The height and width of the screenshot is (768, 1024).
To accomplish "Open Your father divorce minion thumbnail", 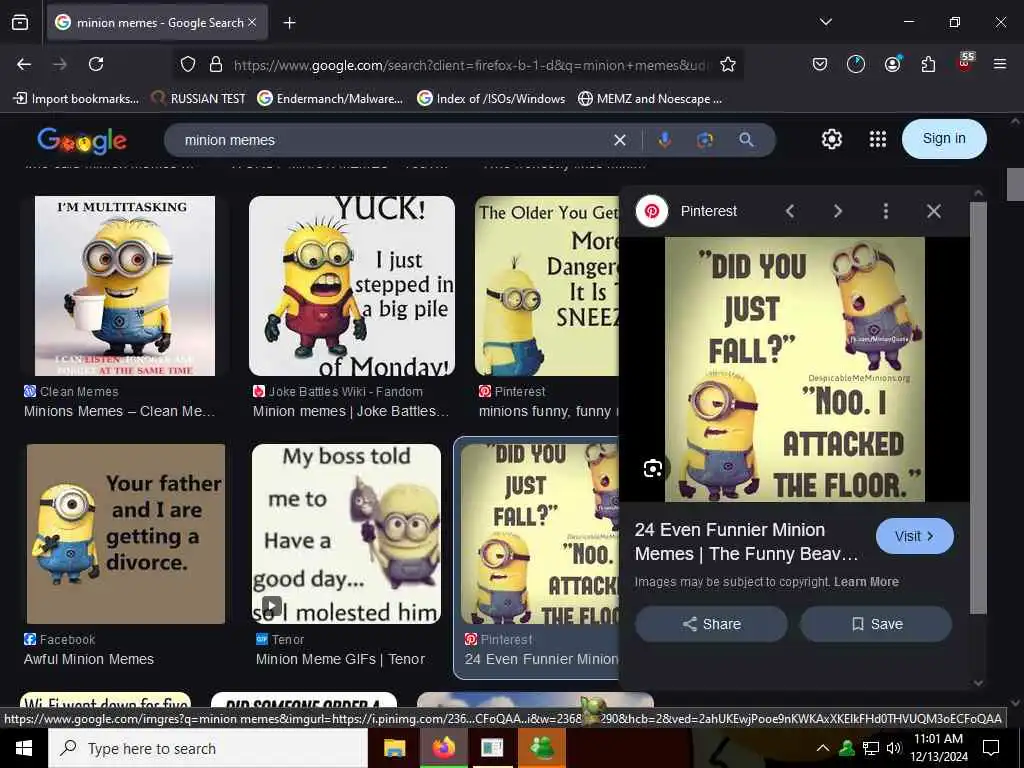I will (x=125, y=534).
